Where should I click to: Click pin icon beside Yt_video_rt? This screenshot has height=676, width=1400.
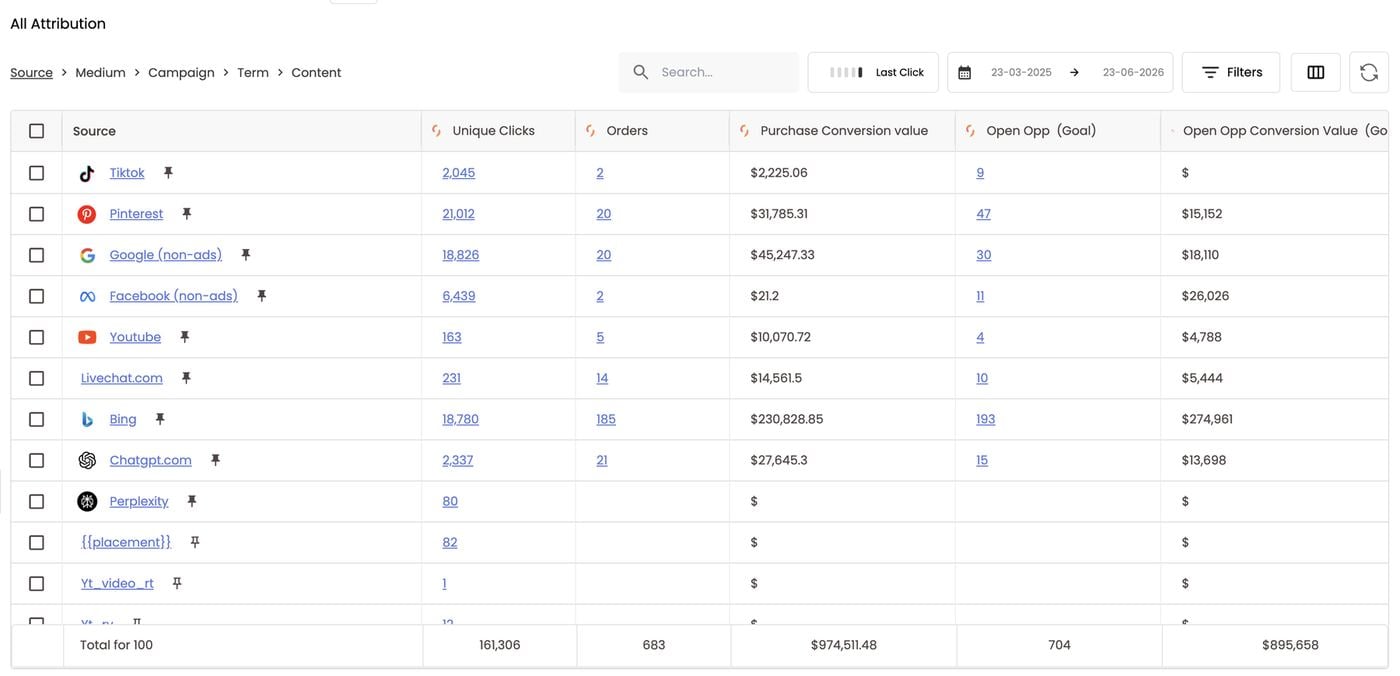[177, 583]
